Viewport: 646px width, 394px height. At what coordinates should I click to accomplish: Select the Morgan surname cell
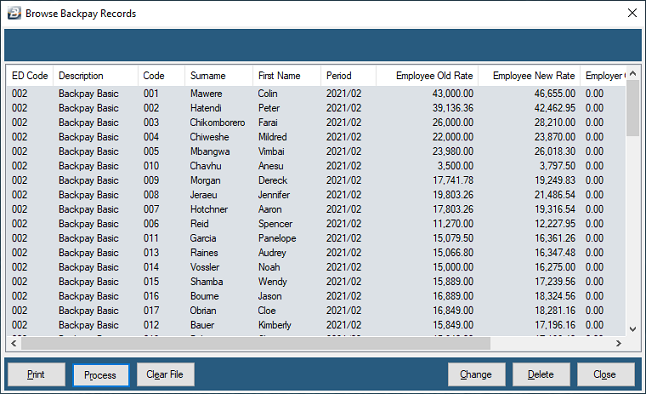[205, 181]
